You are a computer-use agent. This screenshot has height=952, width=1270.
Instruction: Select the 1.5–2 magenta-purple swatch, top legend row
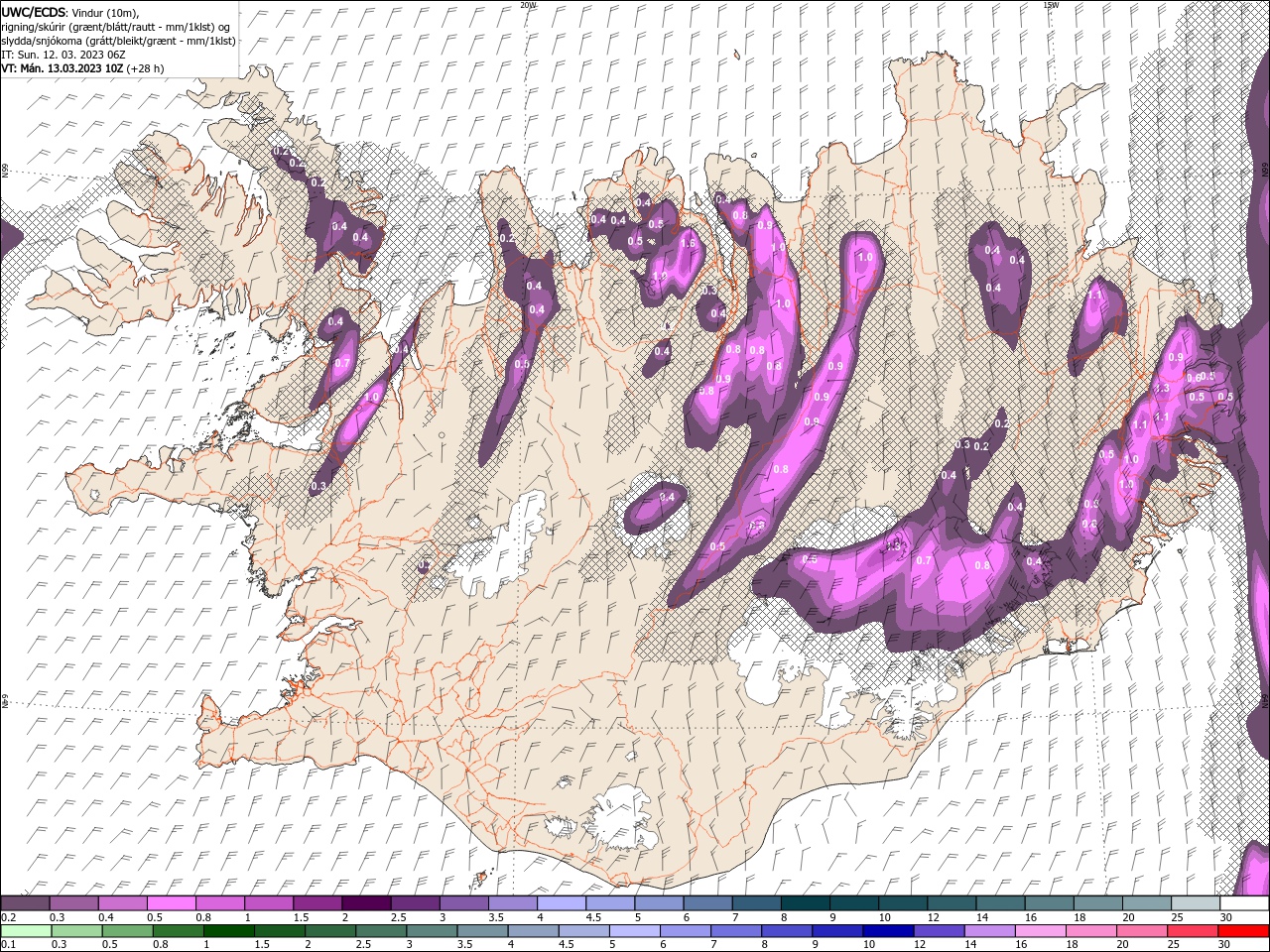point(317,903)
